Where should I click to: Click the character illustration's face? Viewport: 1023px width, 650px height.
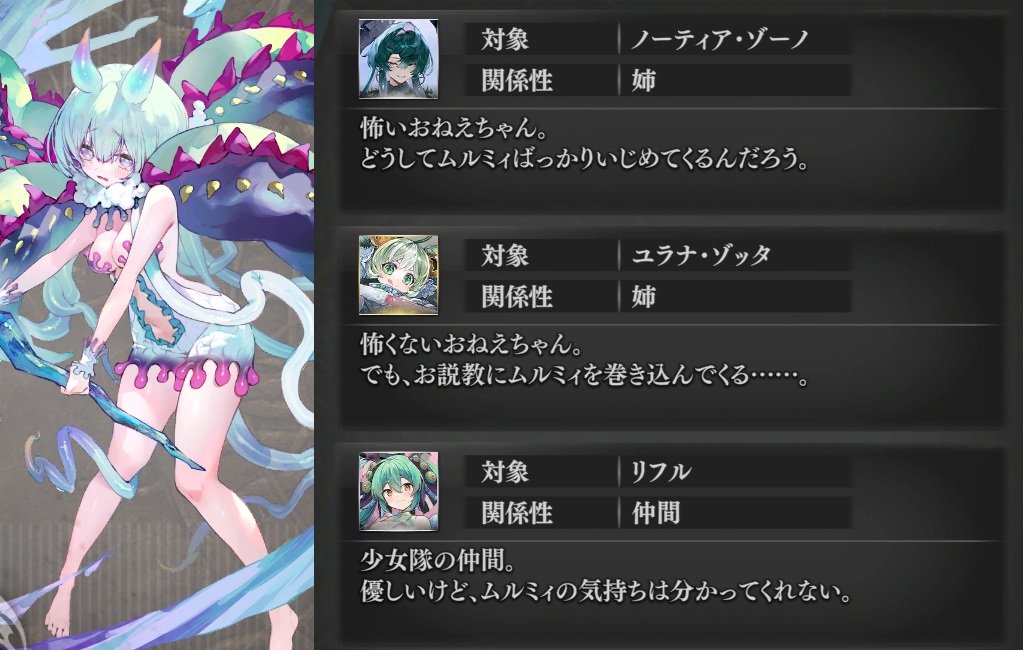pos(116,160)
